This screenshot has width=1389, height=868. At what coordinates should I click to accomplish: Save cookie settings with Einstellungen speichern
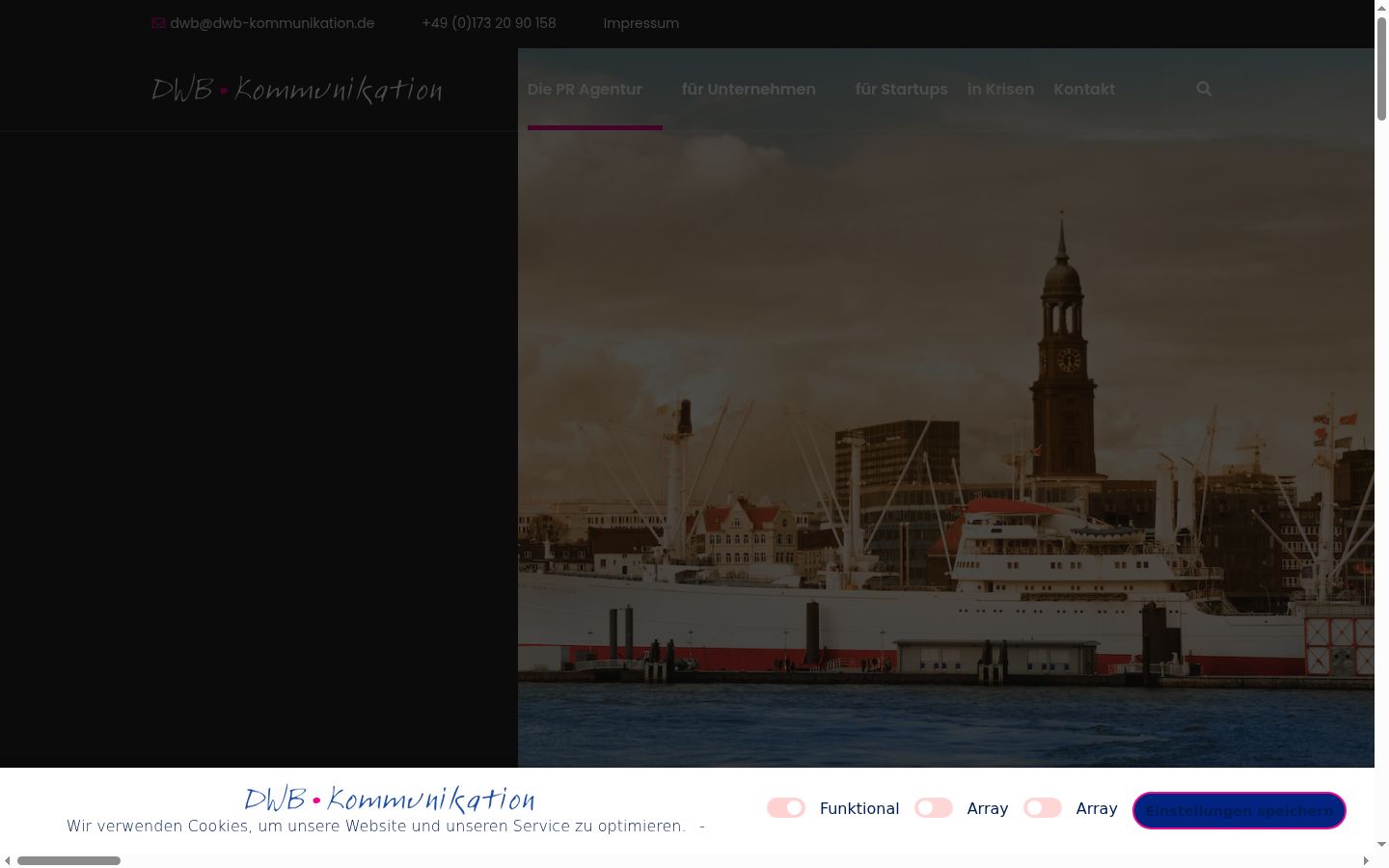pyautogui.click(x=1239, y=810)
